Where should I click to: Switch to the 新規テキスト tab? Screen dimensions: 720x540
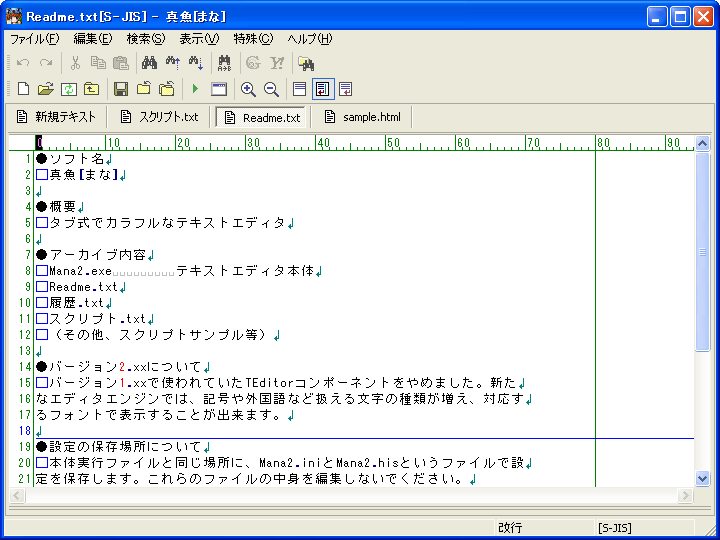56,117
